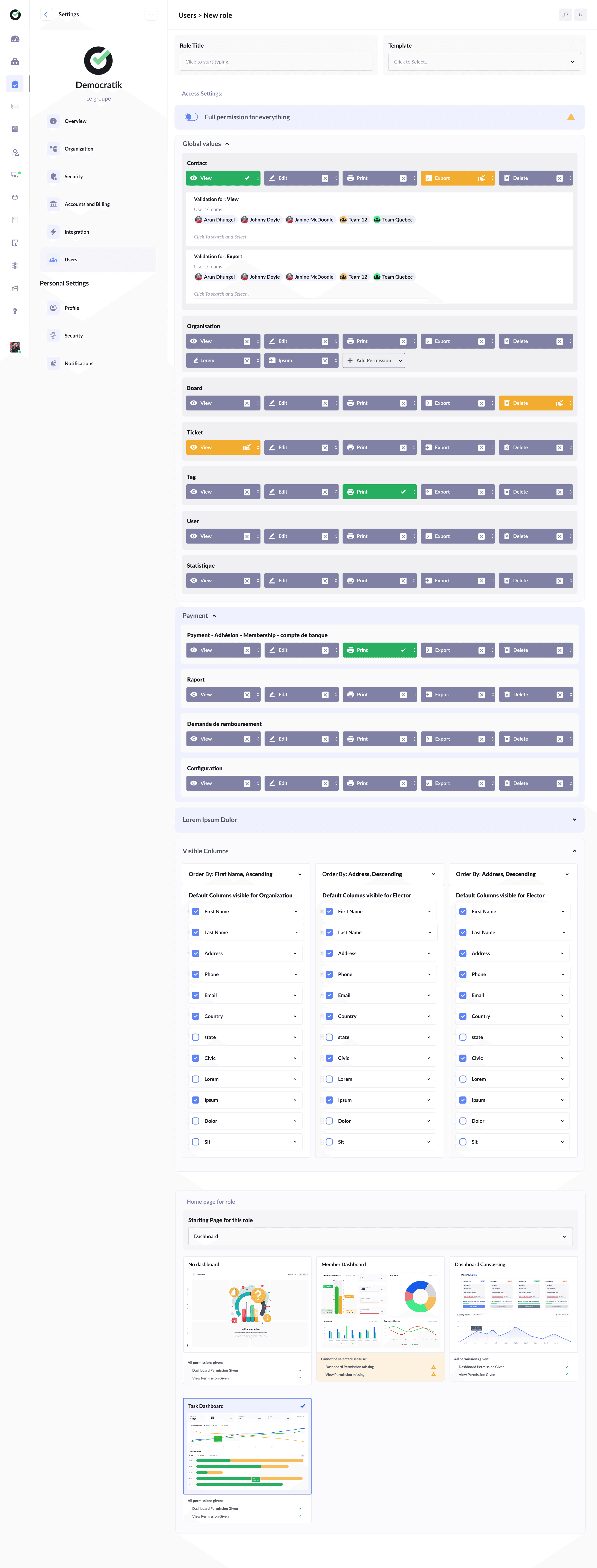Viewport: 597px width, 1568px height.
Task: Collapse the Payment section
Action: 214,616
